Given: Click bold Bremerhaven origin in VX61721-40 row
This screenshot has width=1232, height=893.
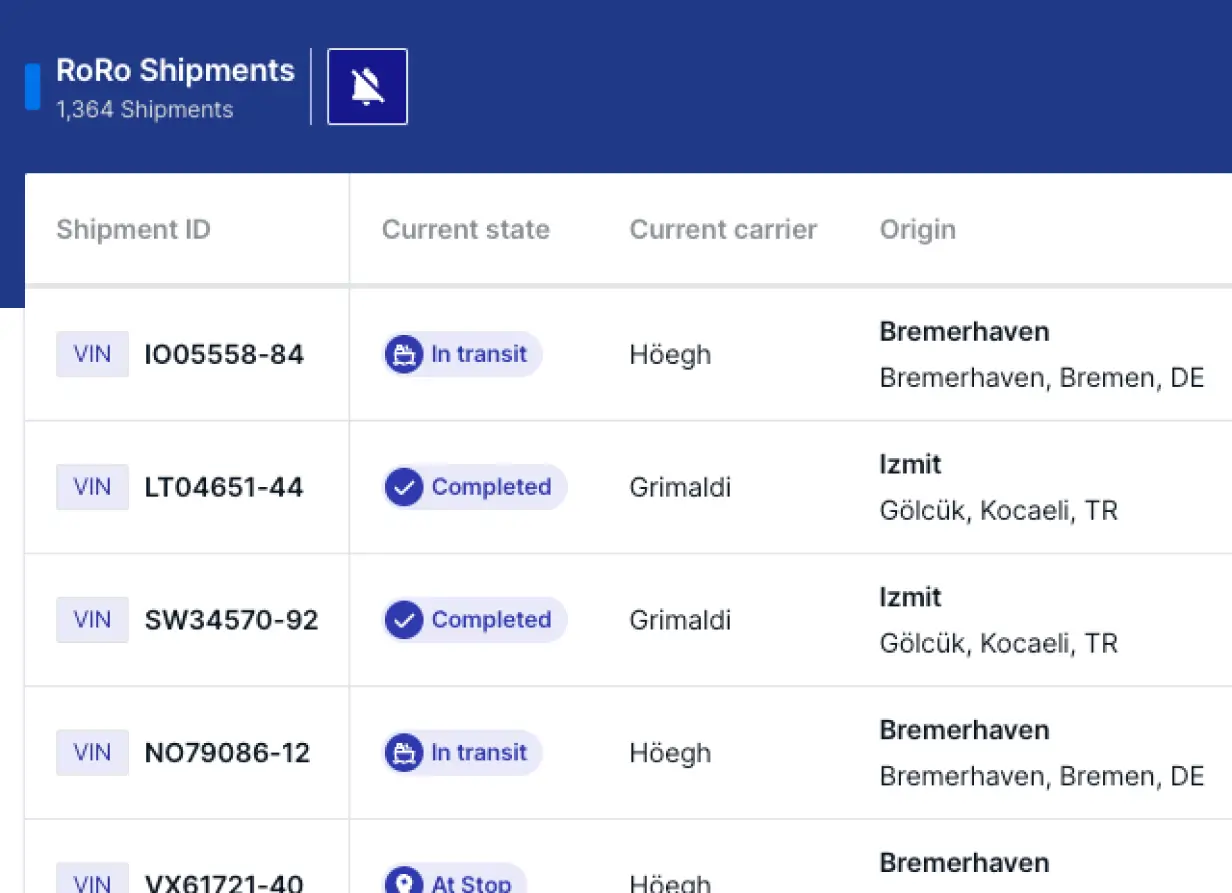Looking at the screenshot, I should pyautogui.click(x=965, y=863).
